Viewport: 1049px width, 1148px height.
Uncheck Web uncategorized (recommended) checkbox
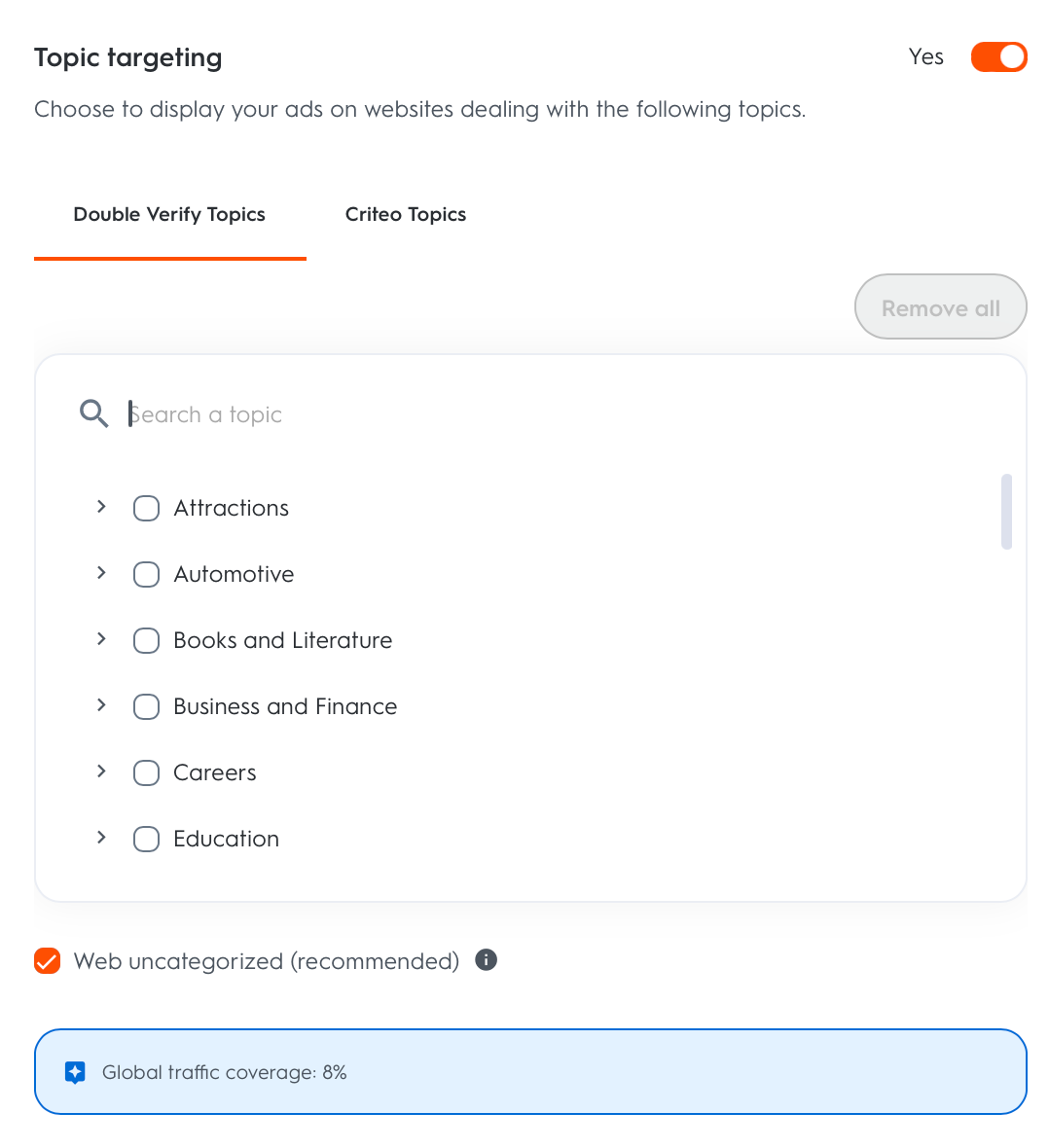[x=47, y=961]
